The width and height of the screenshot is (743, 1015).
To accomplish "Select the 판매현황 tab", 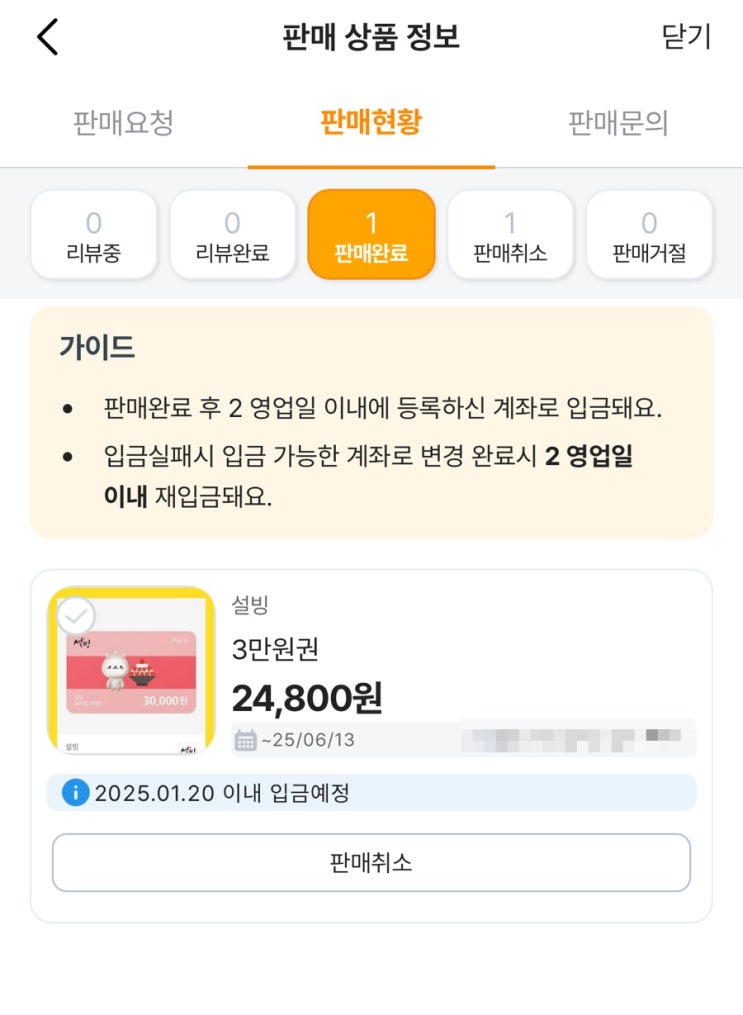I will point(371,122).
